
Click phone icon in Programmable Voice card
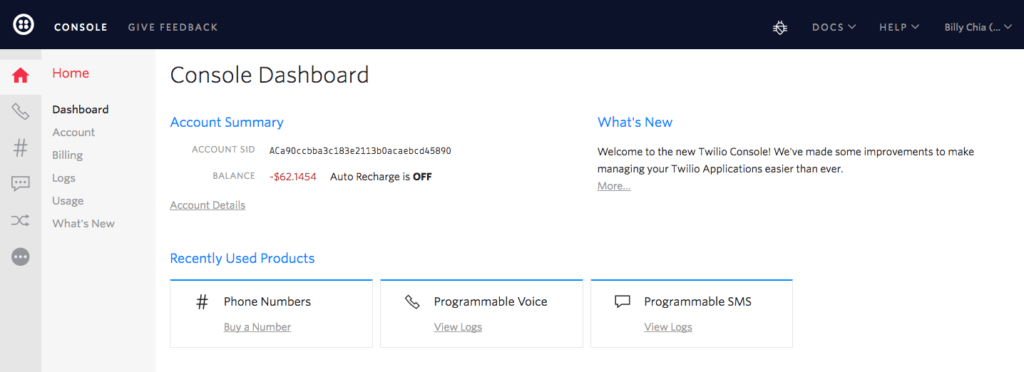412,302
